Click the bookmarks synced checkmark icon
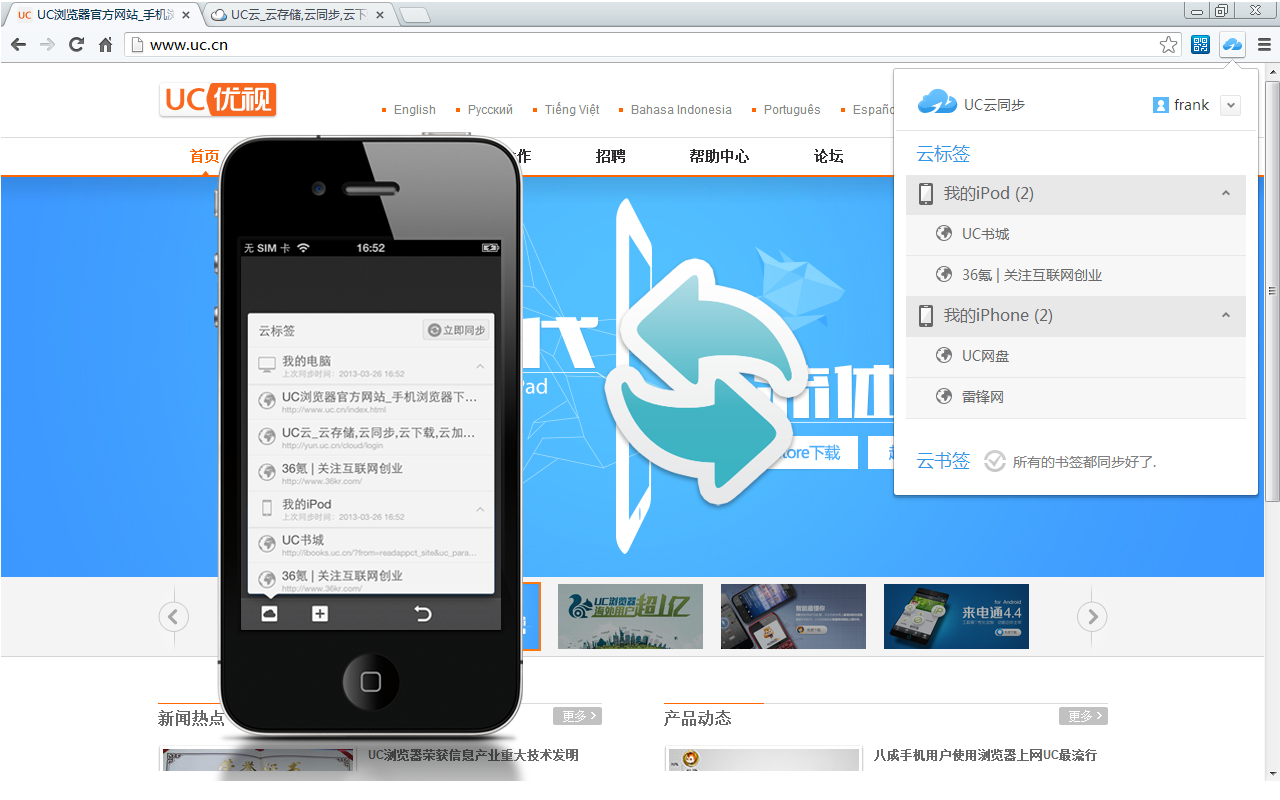The height and width of the screenshot is (800, 1280). coord(994,461)
